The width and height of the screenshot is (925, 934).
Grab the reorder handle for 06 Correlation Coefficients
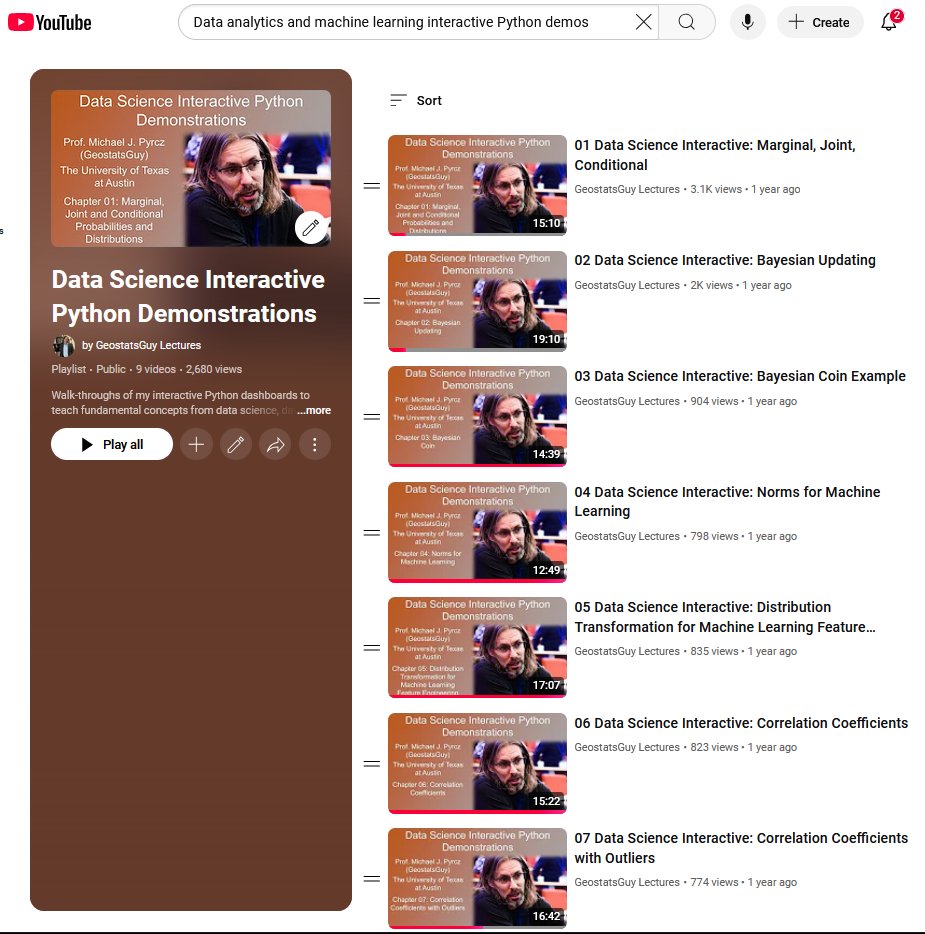(372, 764)
